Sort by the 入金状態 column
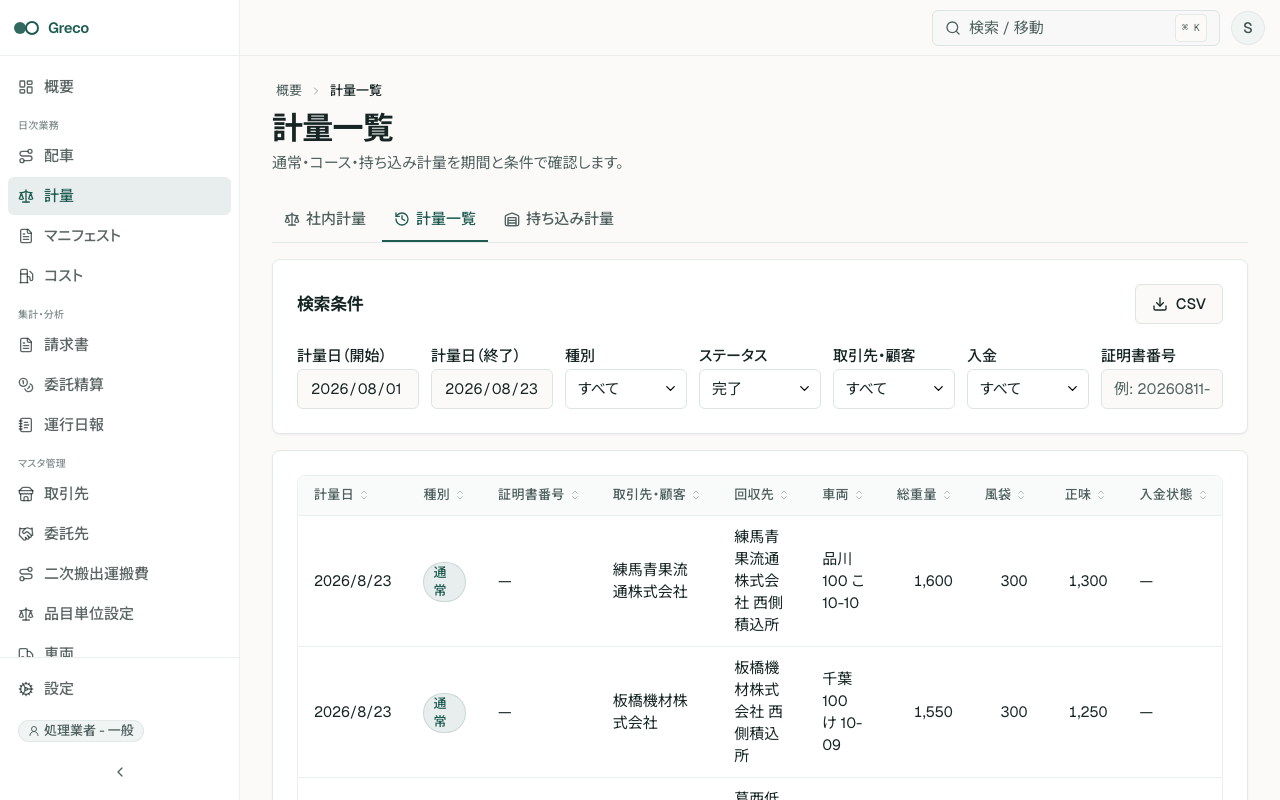Screen dimensions: 1280x800 click(x=1173, y=495)
